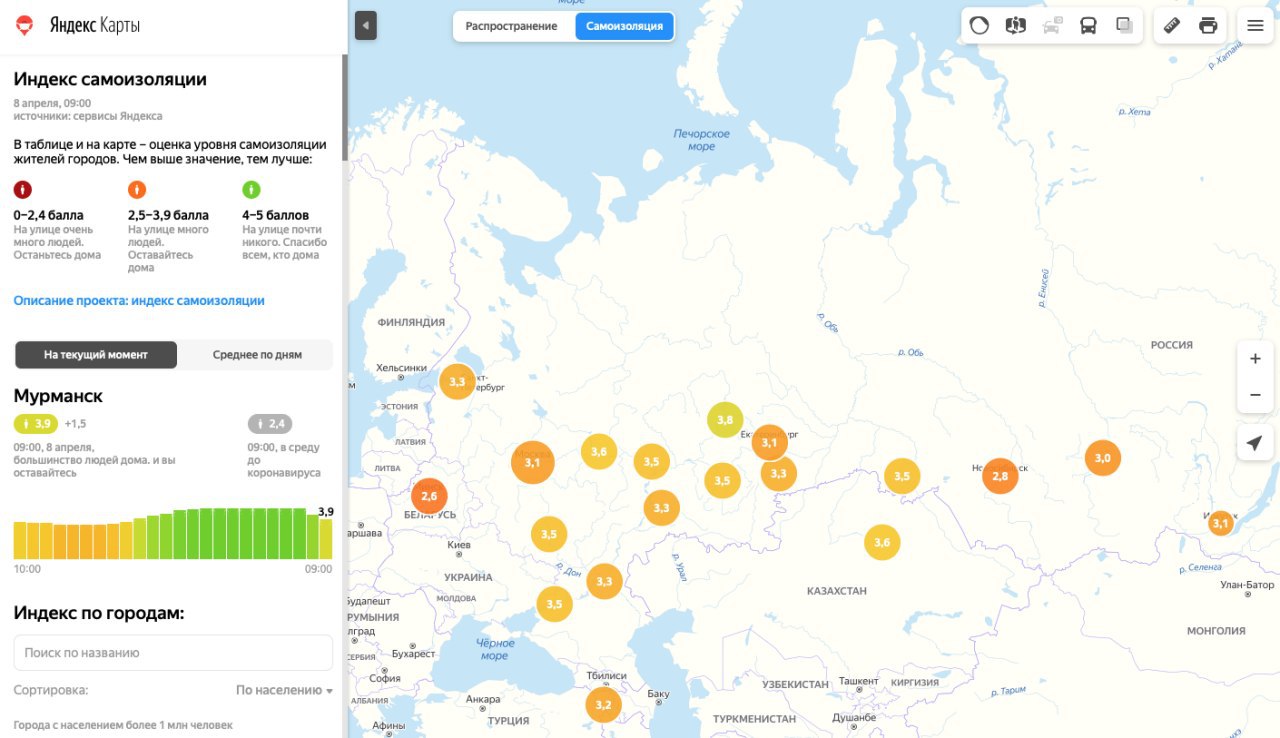The image size is (1280, 738).
Task: Show public transport with the bus icon
Action: point(1088,26)
